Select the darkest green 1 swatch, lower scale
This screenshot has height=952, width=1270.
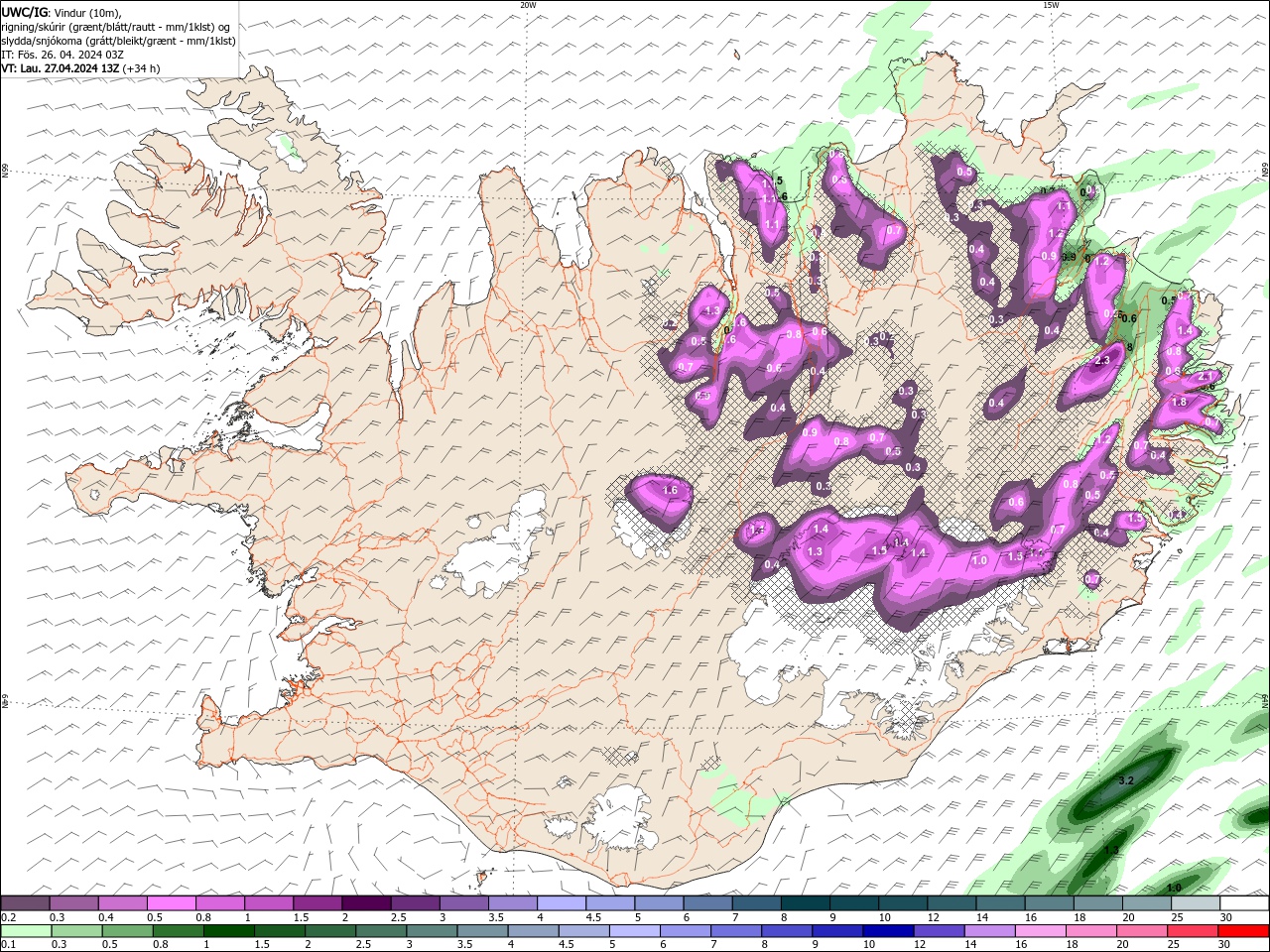(228, 930)
